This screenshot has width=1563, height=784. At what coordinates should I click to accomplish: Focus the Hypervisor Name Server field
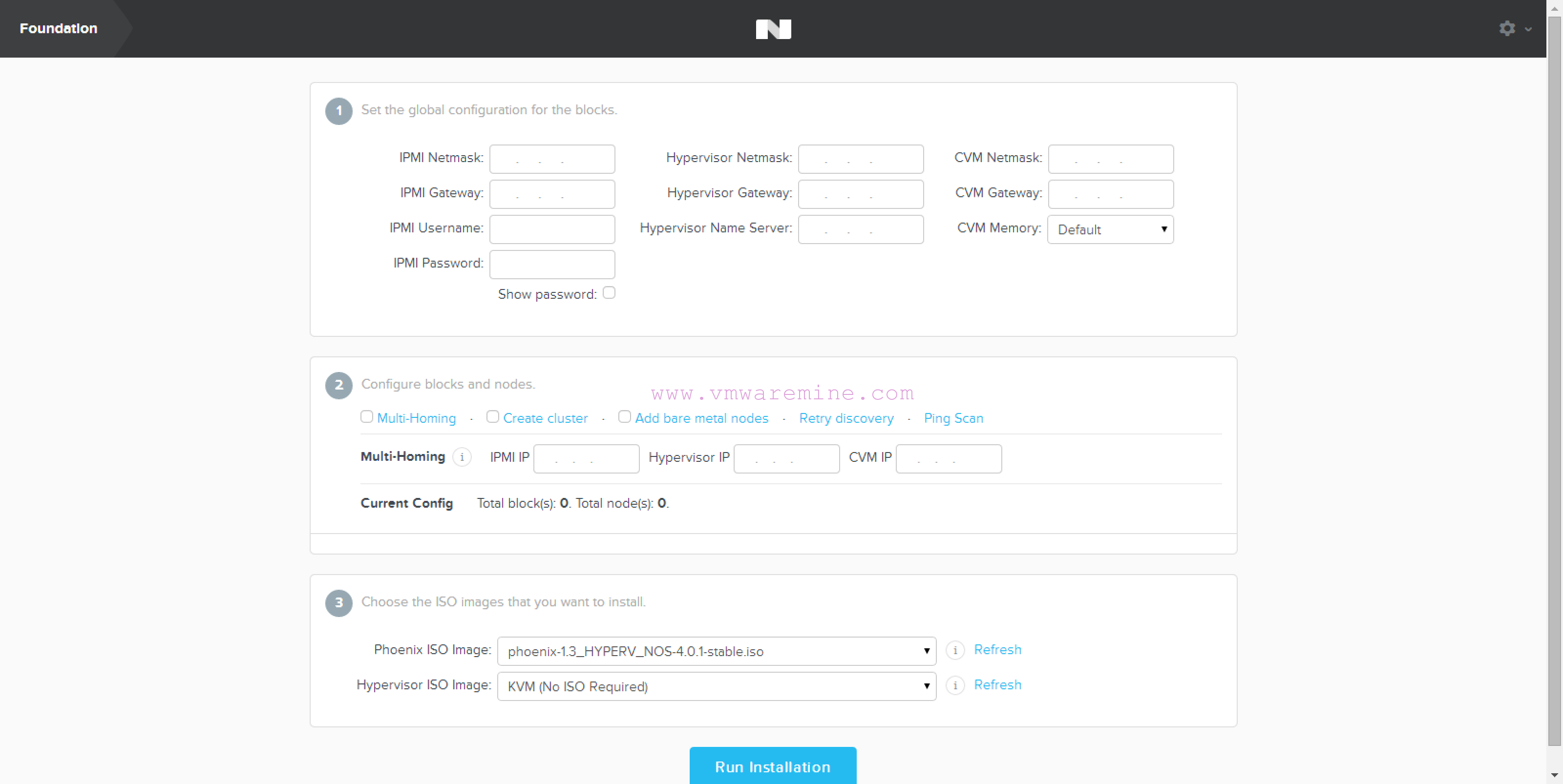click(x=861, y=229)
